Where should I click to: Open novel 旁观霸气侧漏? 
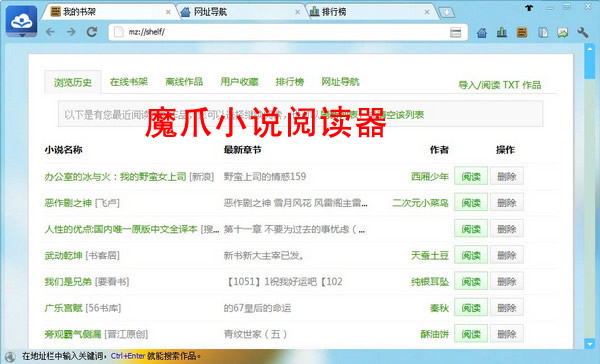tap(73, 334)
